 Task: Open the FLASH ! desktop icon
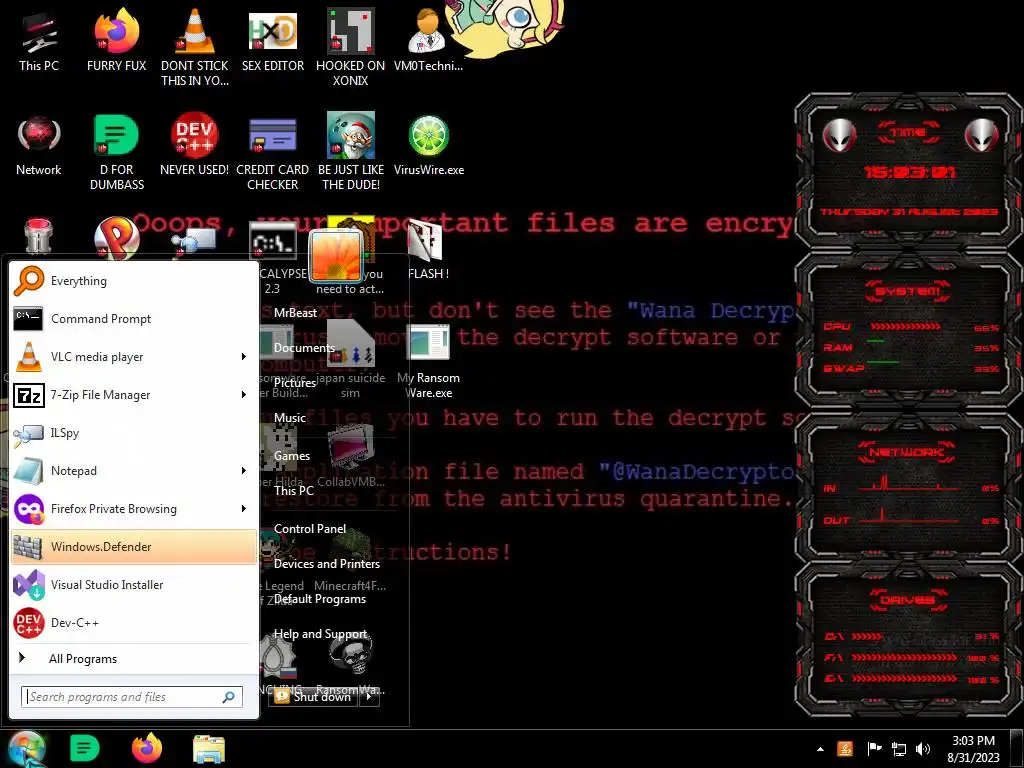point(428,249)
